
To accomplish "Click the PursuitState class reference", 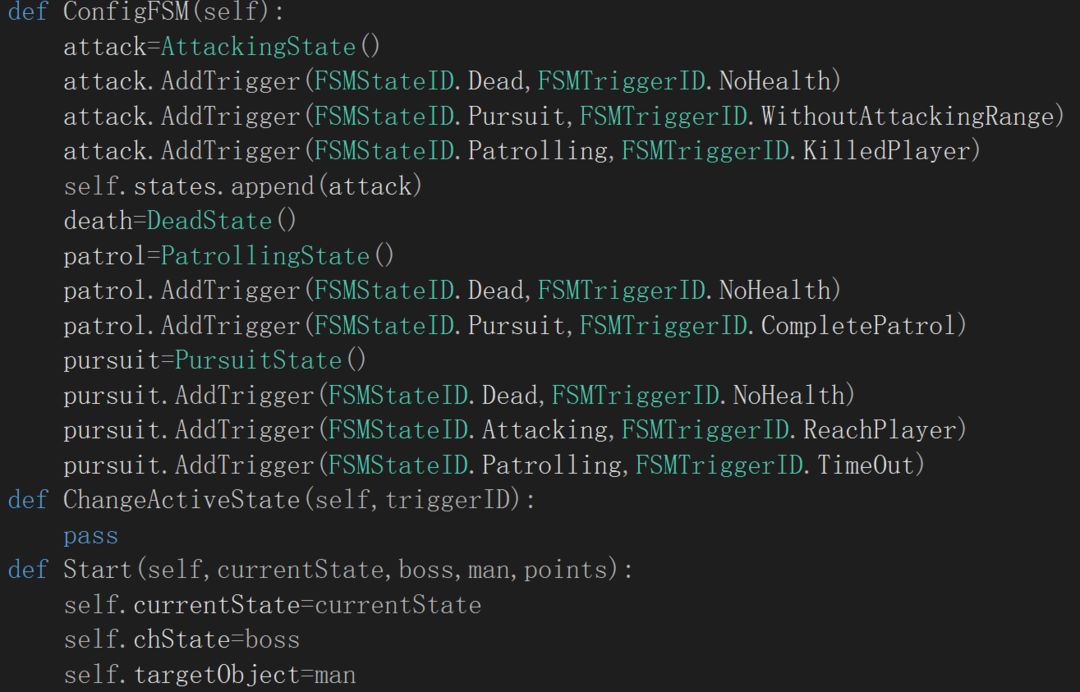I will [258, 360].
